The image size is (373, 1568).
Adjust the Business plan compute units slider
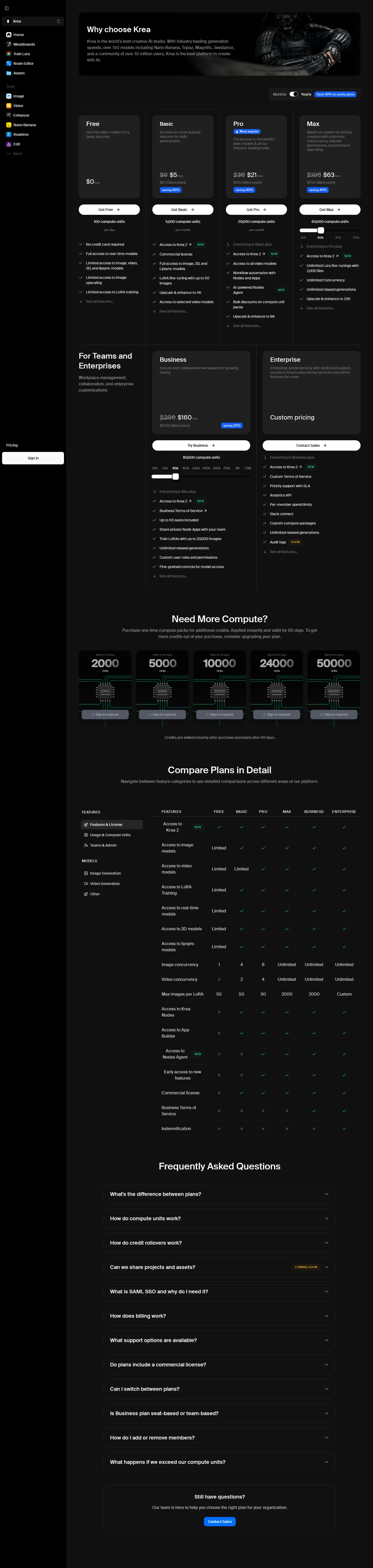(175, 477)
